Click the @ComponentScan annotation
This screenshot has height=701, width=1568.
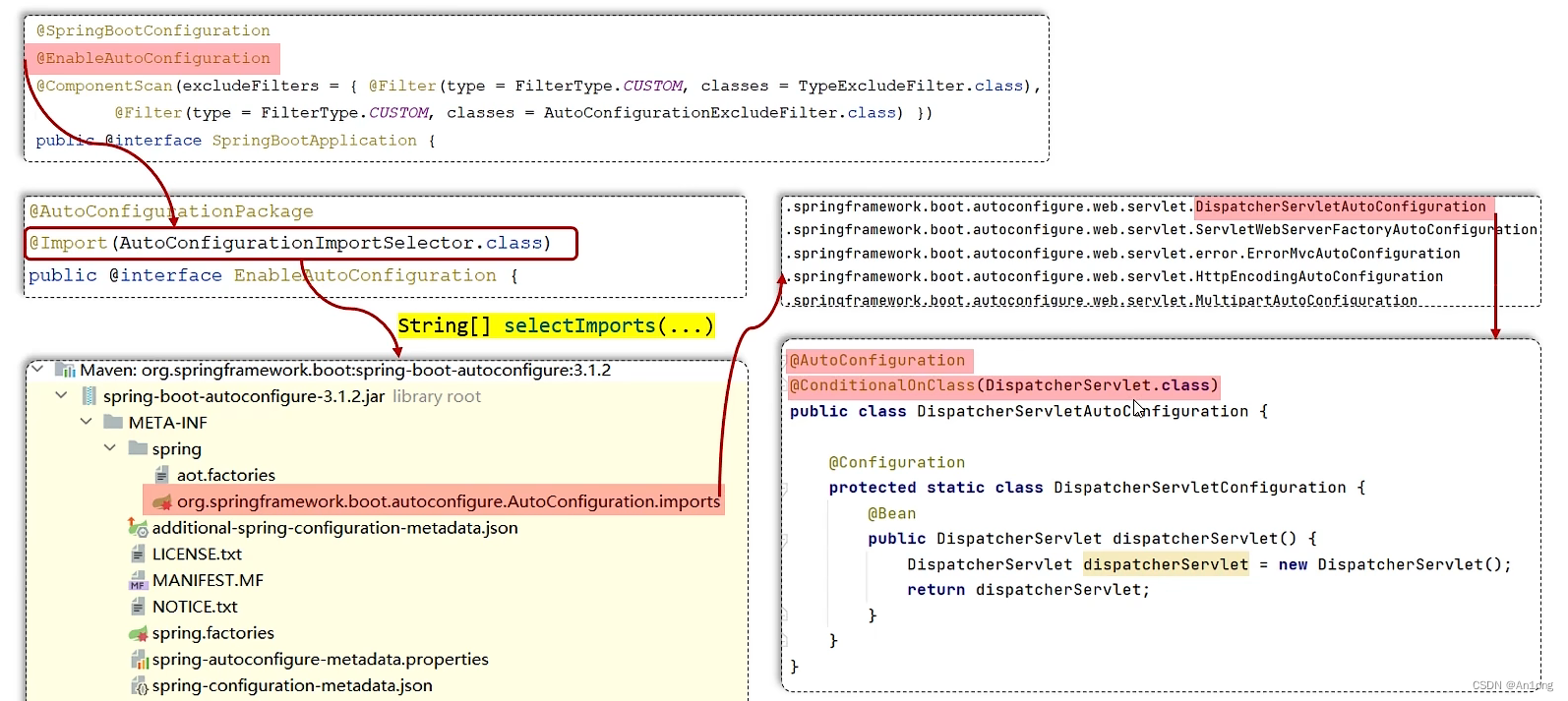pyautogui.click(x=104, y=86)
